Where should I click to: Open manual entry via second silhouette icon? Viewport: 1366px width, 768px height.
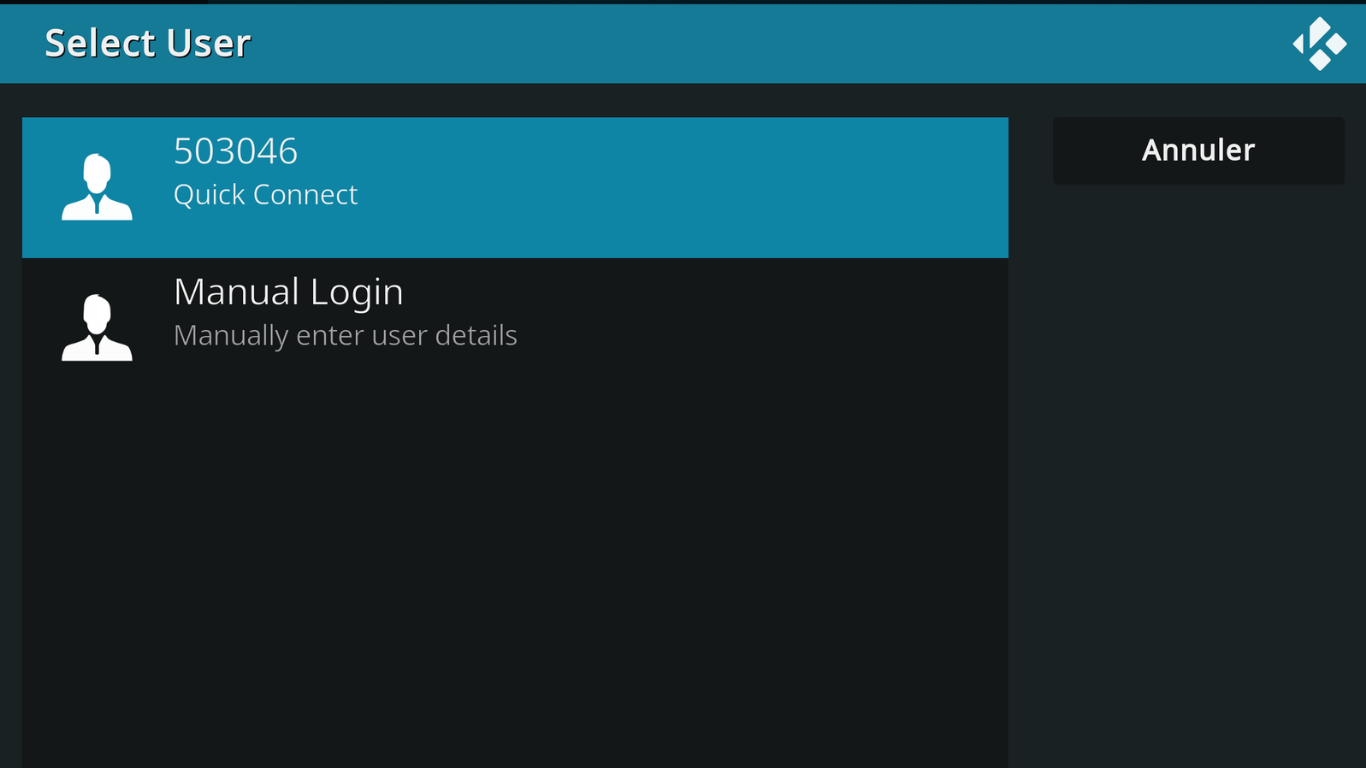[97, 327]
